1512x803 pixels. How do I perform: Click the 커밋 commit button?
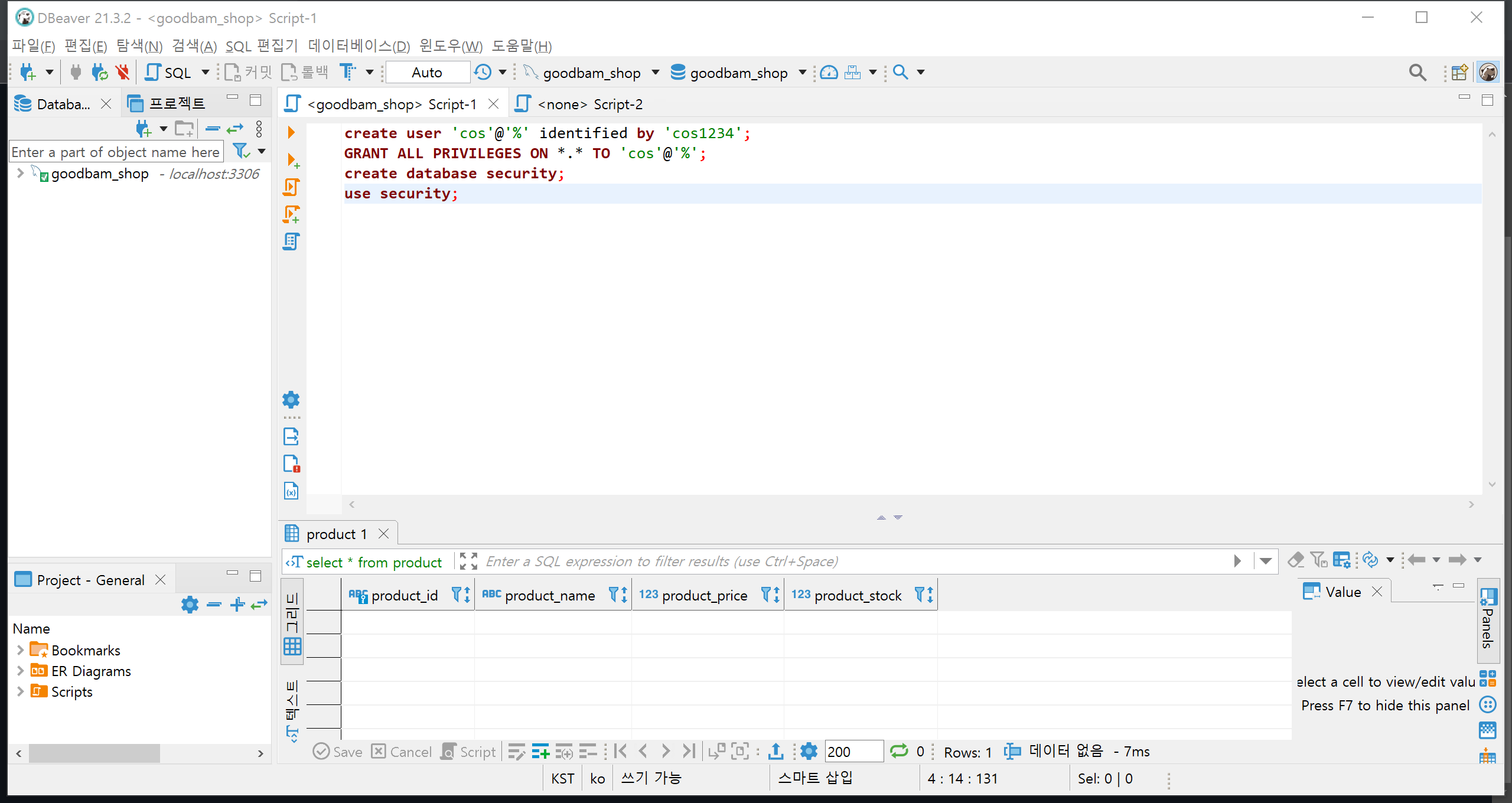coord(248,72)
